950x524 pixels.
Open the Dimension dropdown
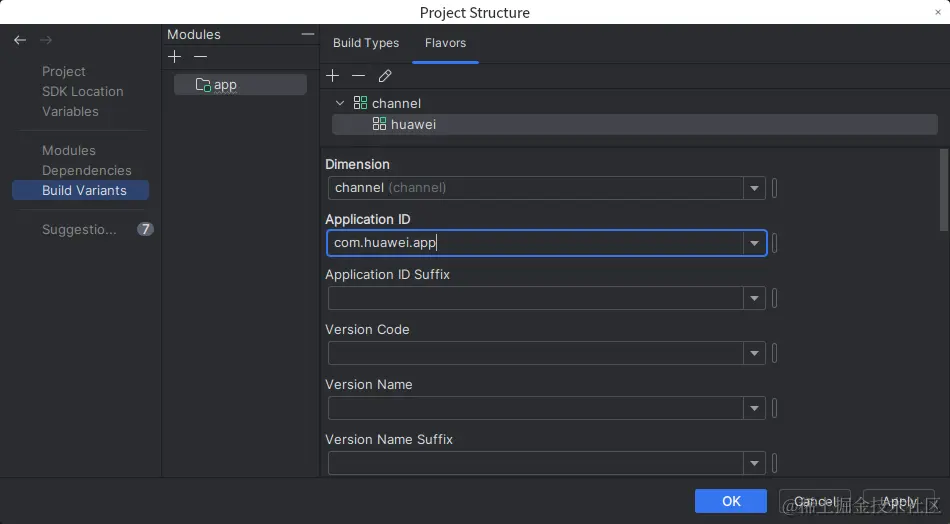pos(755,188)
